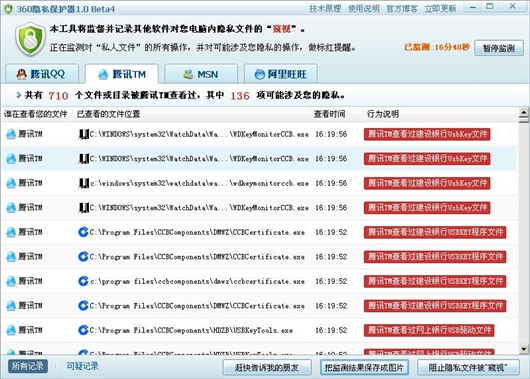Screen dimensions: 530x379
Task: Click the list scrollbar track
Action: pyautogui.click(x=524, y=233)
